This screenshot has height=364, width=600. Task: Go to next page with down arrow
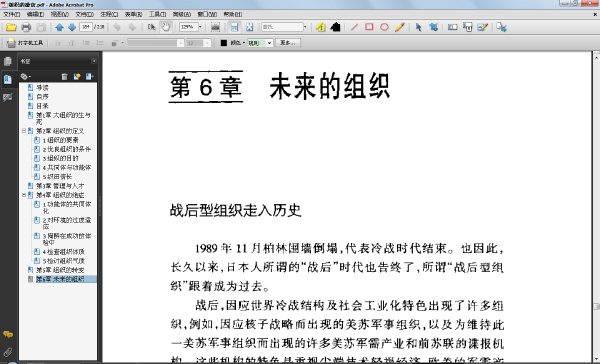tap(72, 27)
